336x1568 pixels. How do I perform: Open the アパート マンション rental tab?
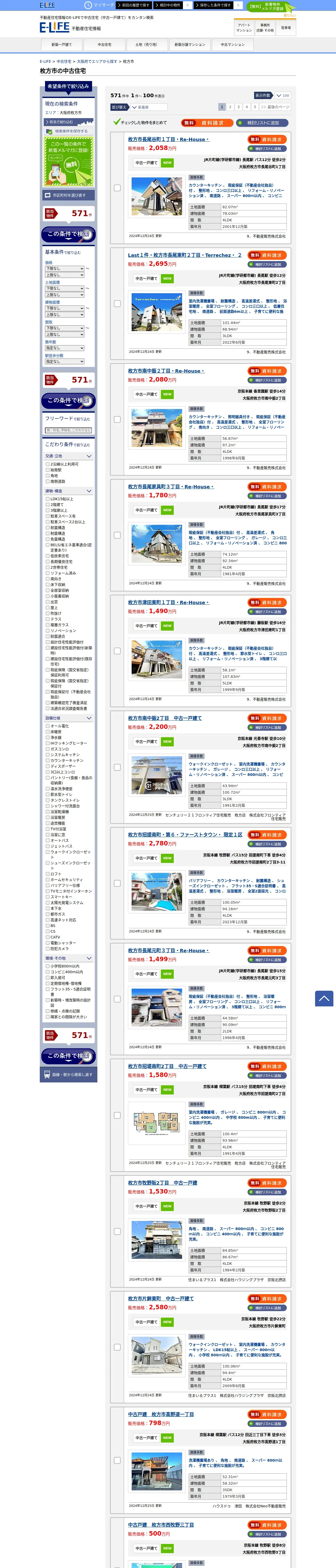click(244, 27)
